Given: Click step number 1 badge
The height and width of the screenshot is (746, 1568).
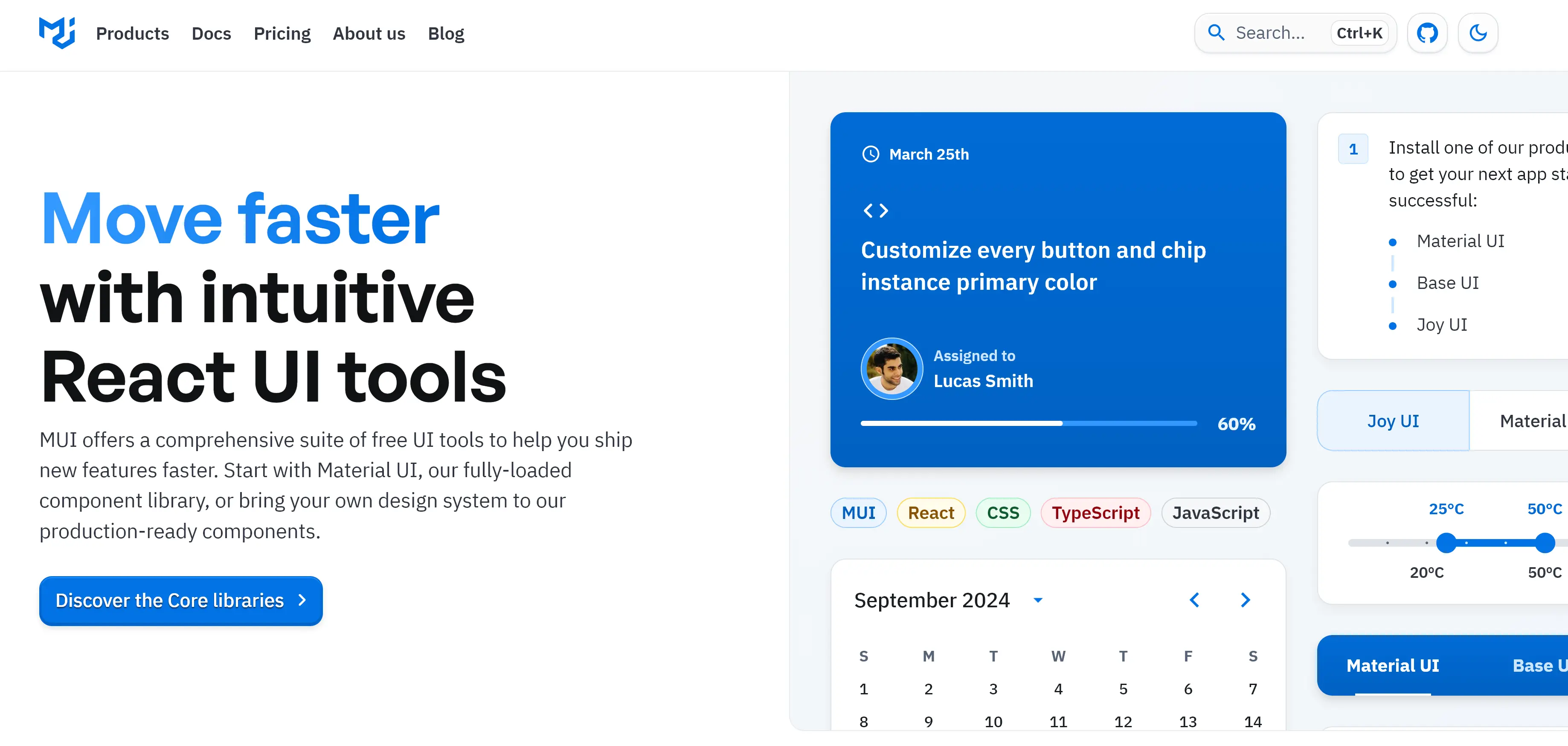Looking at the screenshot, I should tap(1353, 149).
